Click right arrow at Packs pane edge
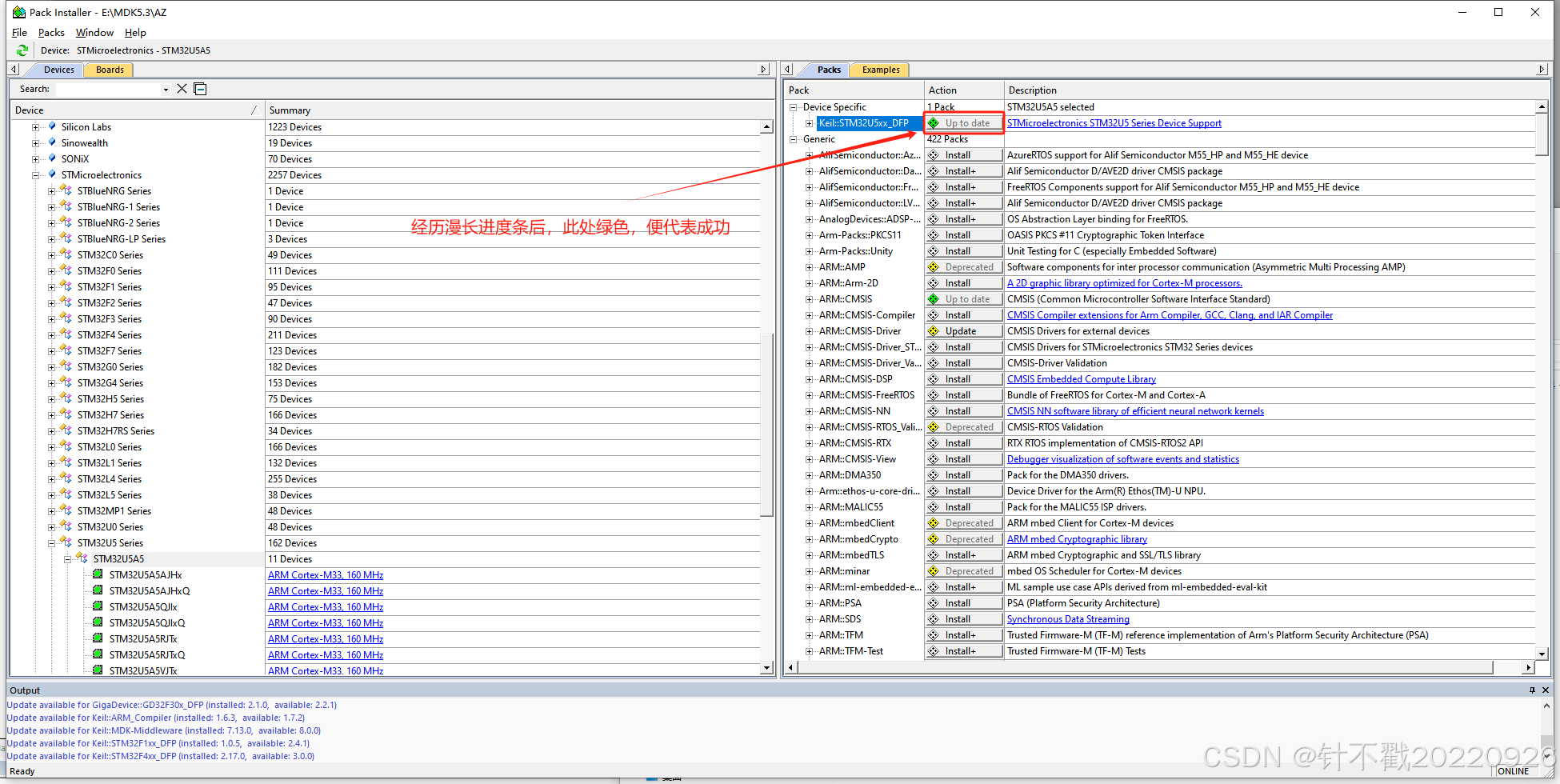This screenshot has height=784, width=1560. [x=1542, y=70]
